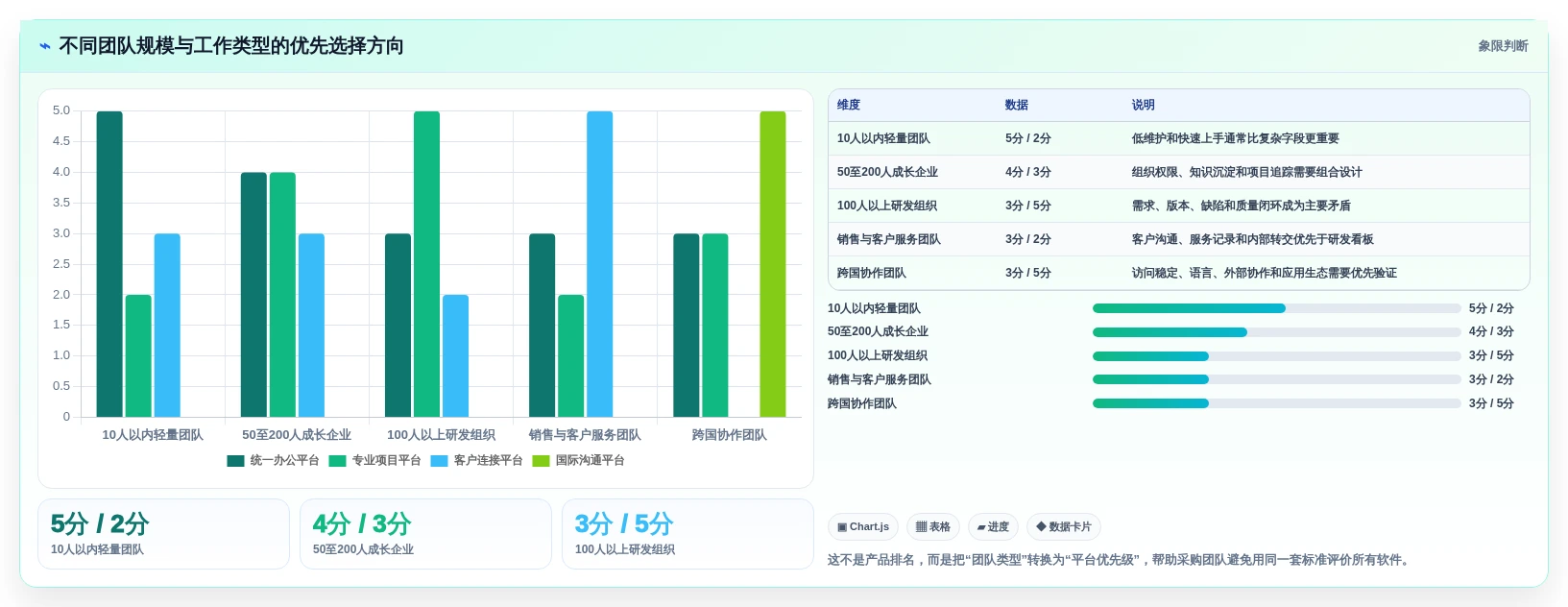Viewport: 1568px width, 607px height.
Task: Click progress list label 跨国协作团队
Action: [862, 404]
